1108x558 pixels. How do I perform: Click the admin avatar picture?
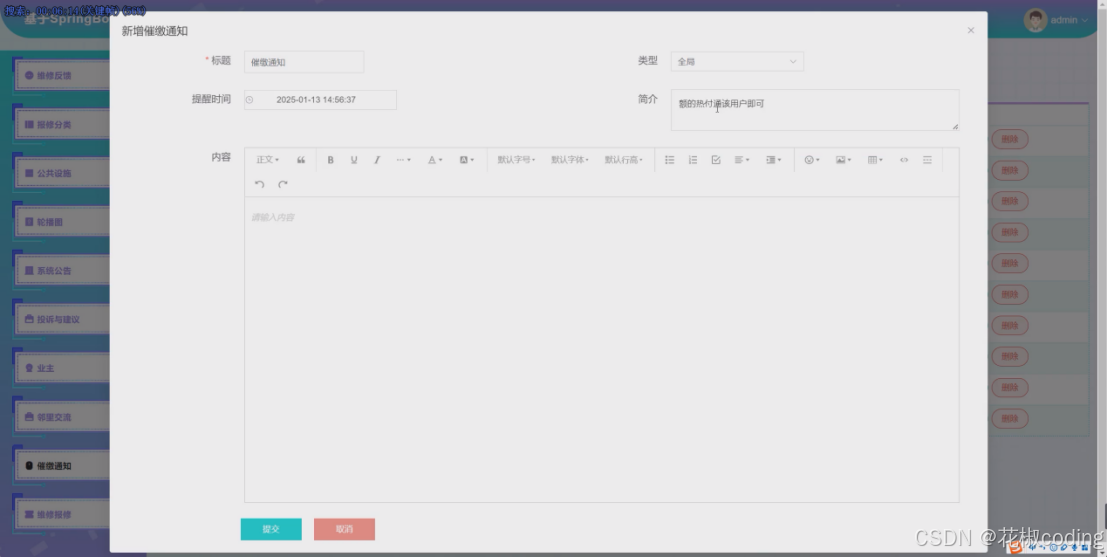point(1035,20)
